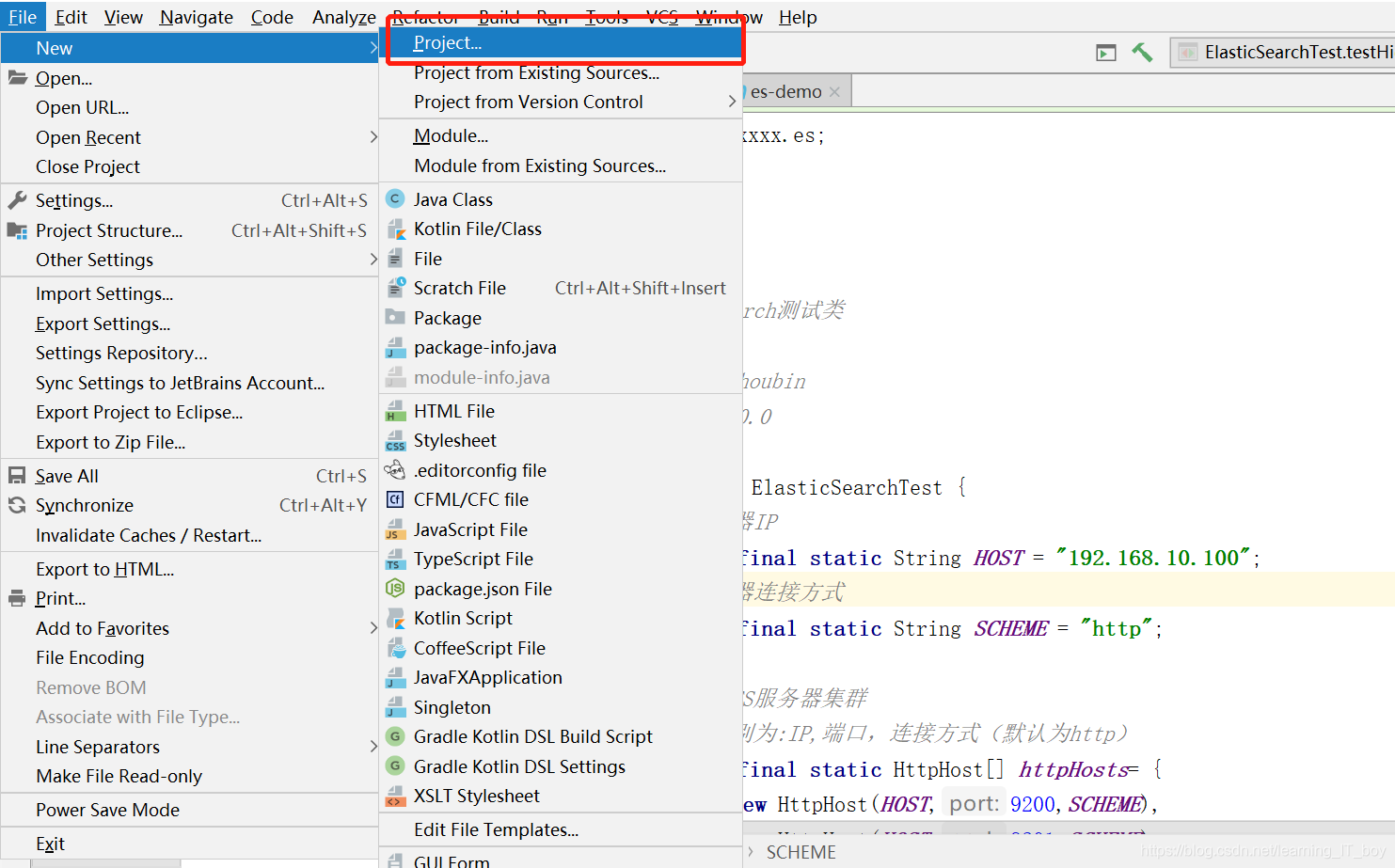Click the package.json File icon
The height and width of the screenshot is (868, 1395).
[x=396, y=589]
